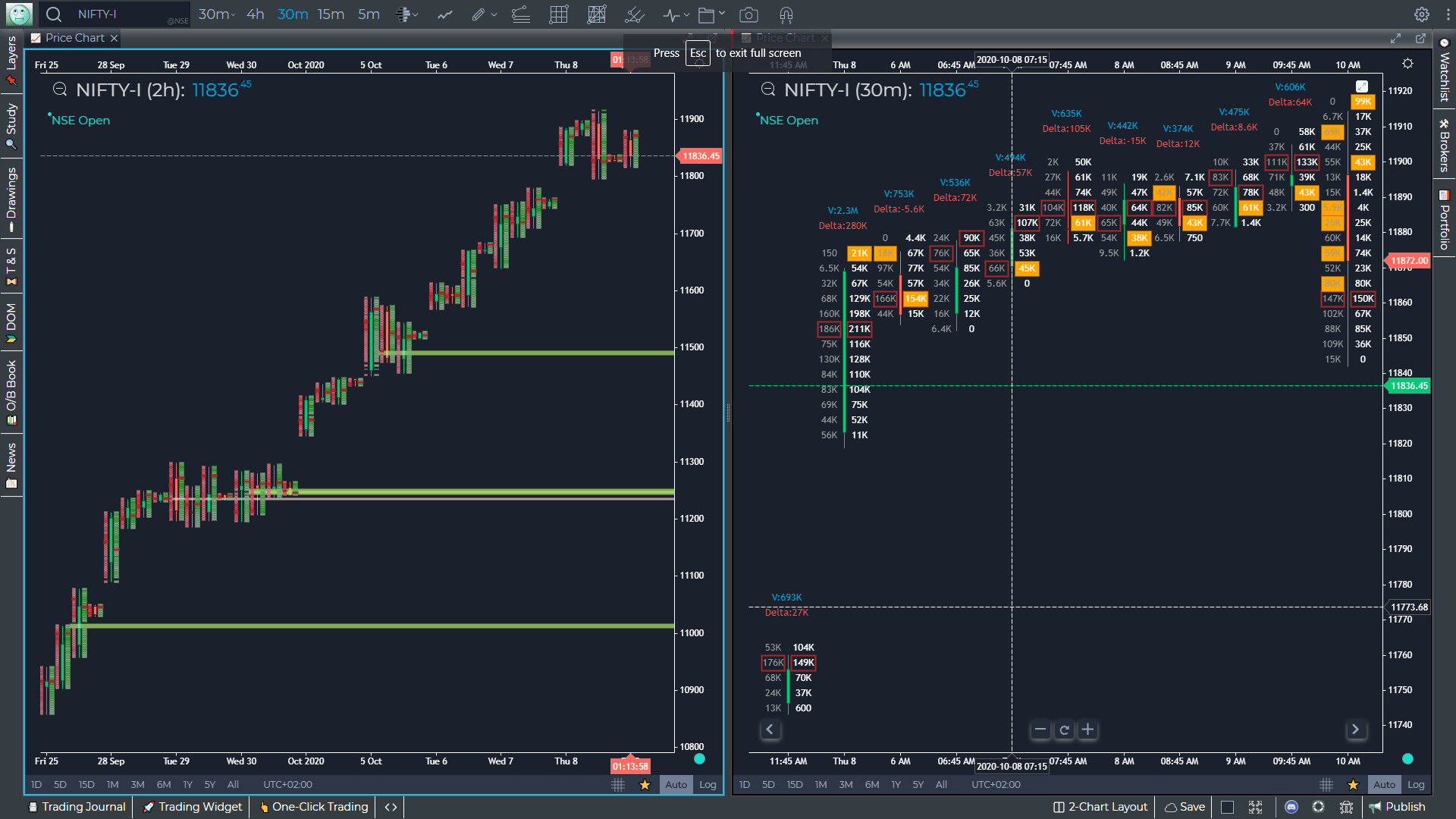Expand the candle type dropdown in the toolbar
1456x819 pixels.
point(406,14)
